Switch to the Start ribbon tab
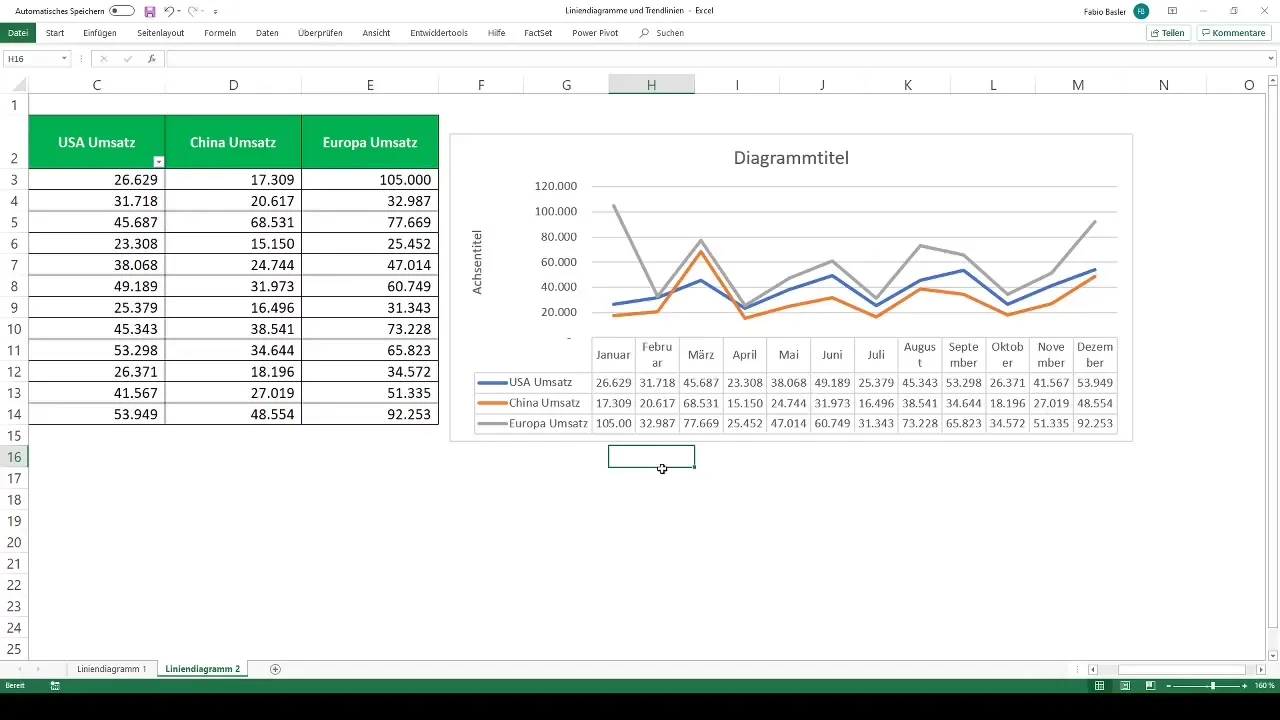Image resolution: width=1280 pixels, height=720 pixels. click(x=55, y=33)
